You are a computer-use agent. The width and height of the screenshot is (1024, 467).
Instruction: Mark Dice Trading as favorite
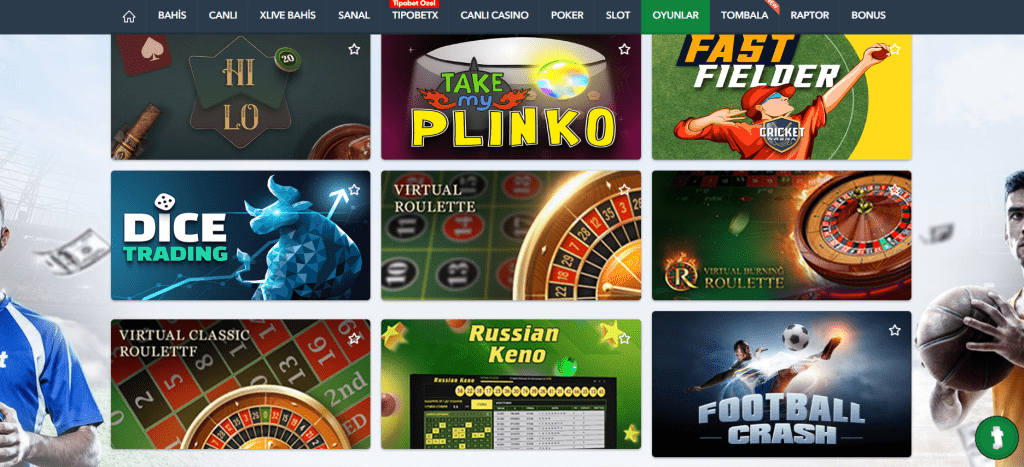(x=354, y=189)
